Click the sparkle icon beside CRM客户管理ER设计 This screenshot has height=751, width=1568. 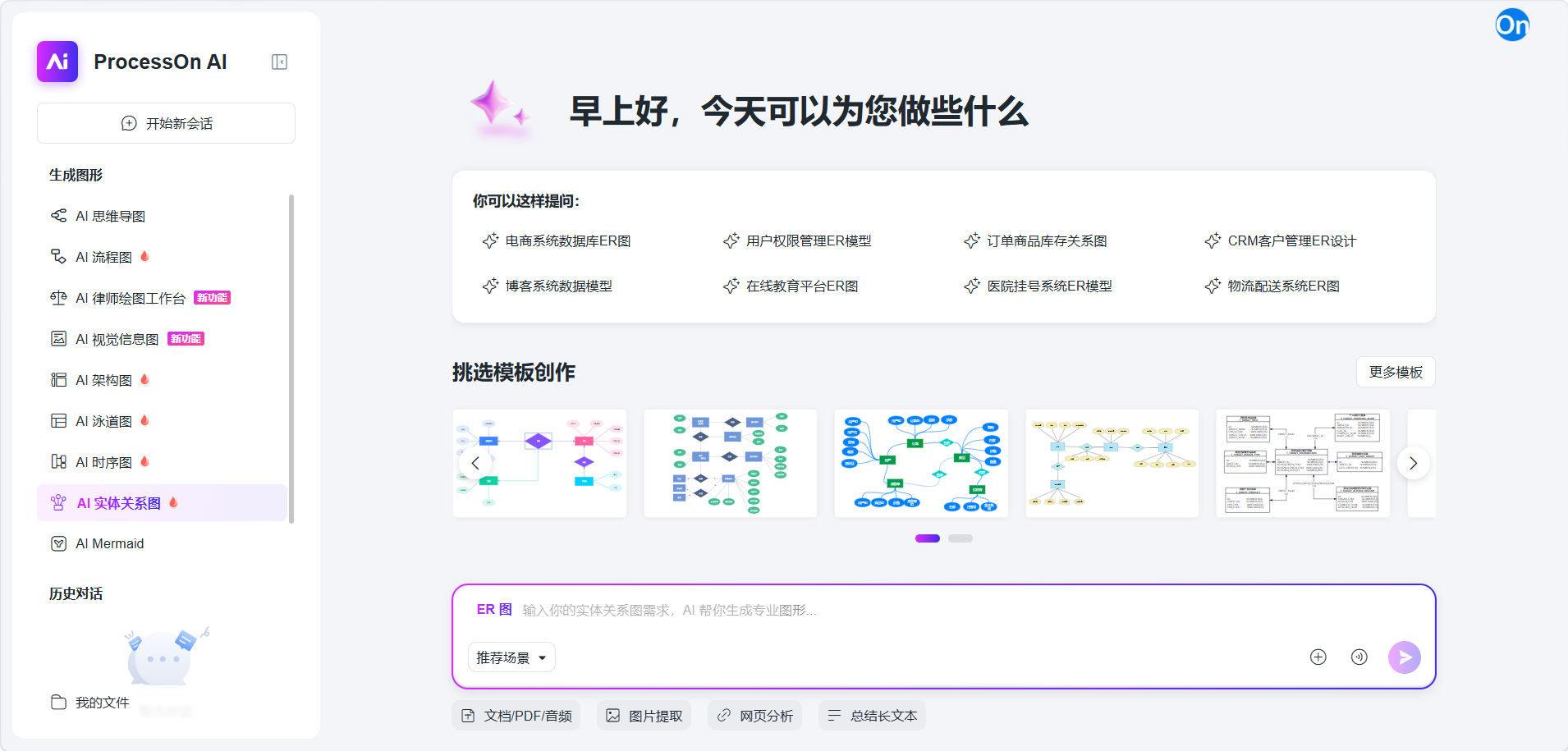point(1213,240)
